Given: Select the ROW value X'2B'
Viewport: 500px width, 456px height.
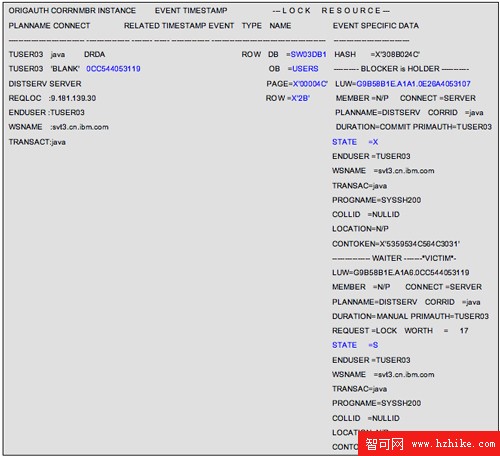Looking at the screenshot, I should click(x=301, y=98).
